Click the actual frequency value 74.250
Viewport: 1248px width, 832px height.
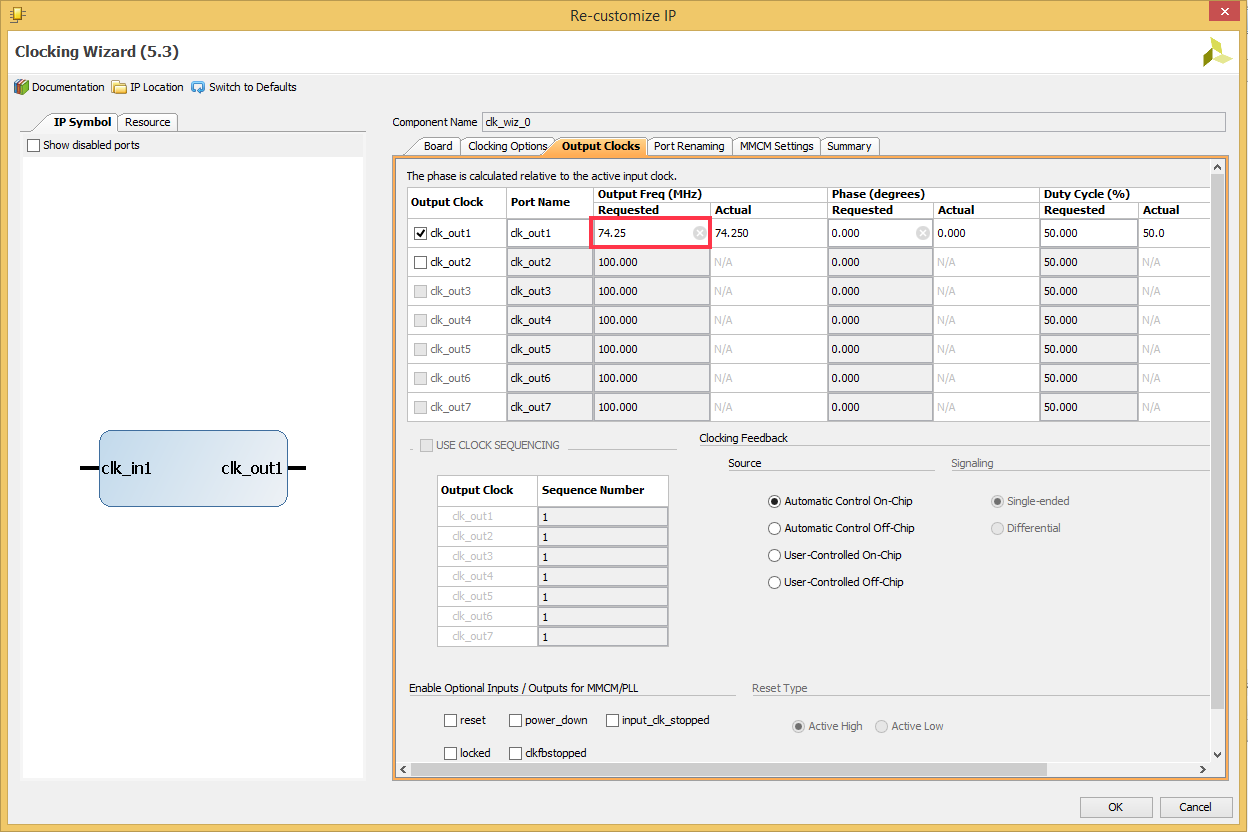[732, 233]
